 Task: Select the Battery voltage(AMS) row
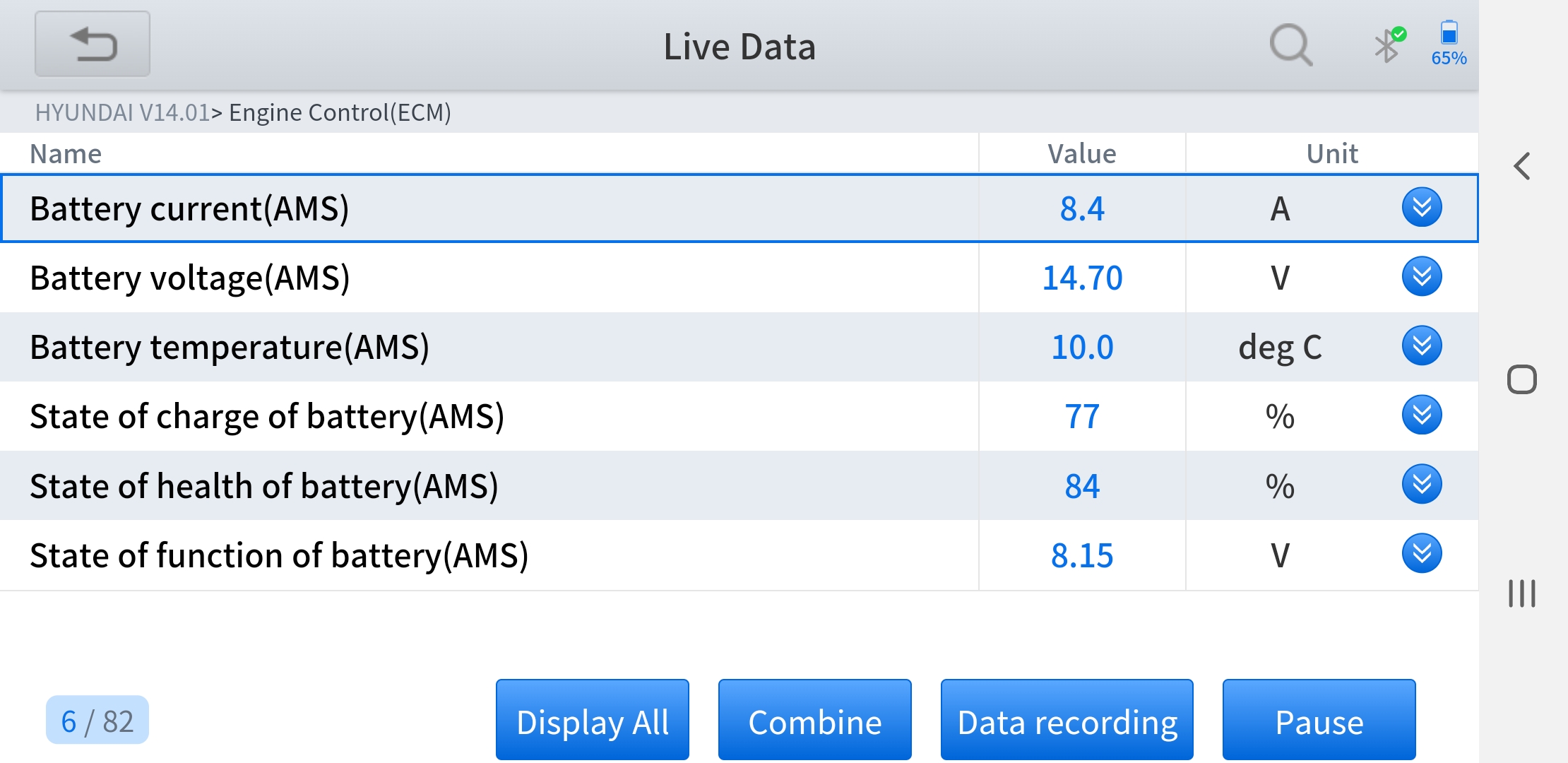point(487,278)
